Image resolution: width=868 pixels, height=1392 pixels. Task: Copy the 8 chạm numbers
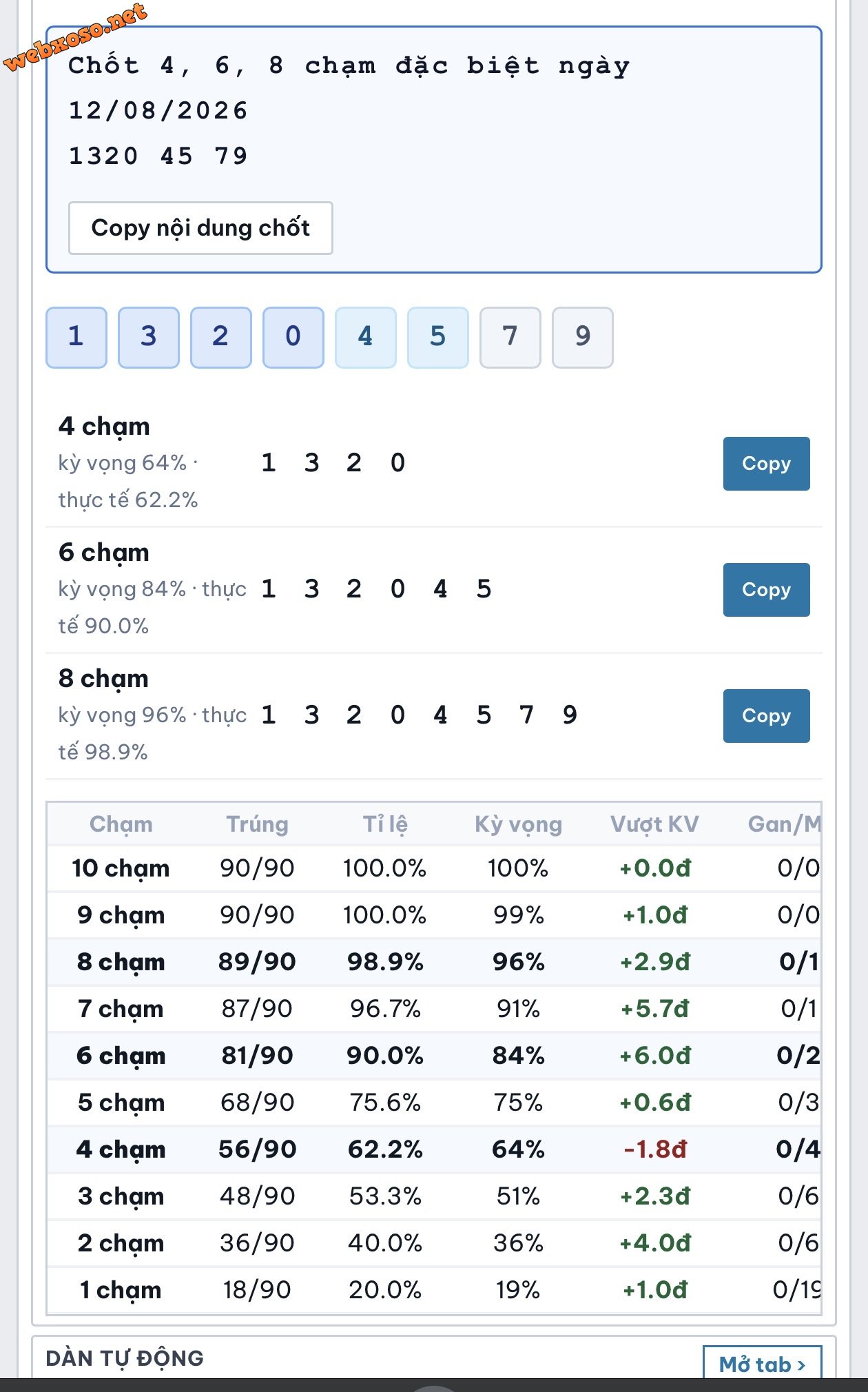[766, 716]
